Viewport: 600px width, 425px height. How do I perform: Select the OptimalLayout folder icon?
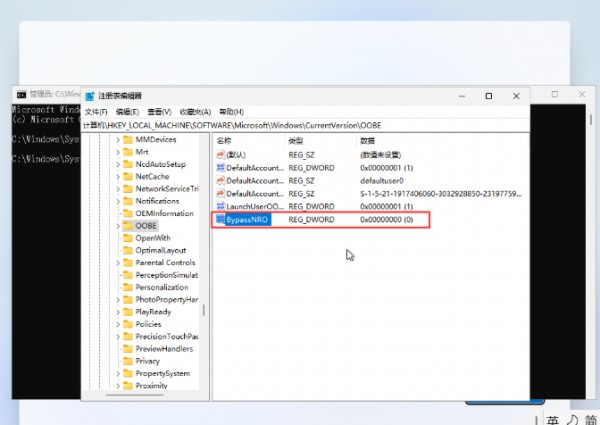coord(128,250)
